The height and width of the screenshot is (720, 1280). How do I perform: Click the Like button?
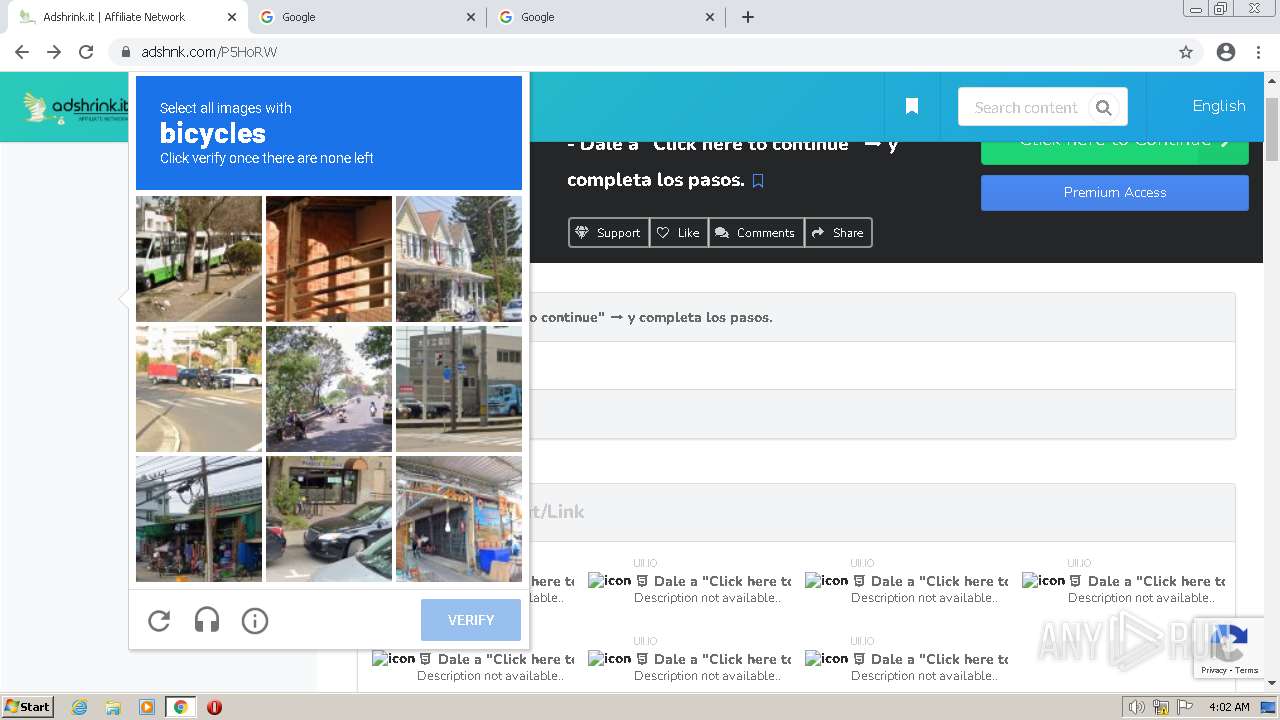click(678, 233)
